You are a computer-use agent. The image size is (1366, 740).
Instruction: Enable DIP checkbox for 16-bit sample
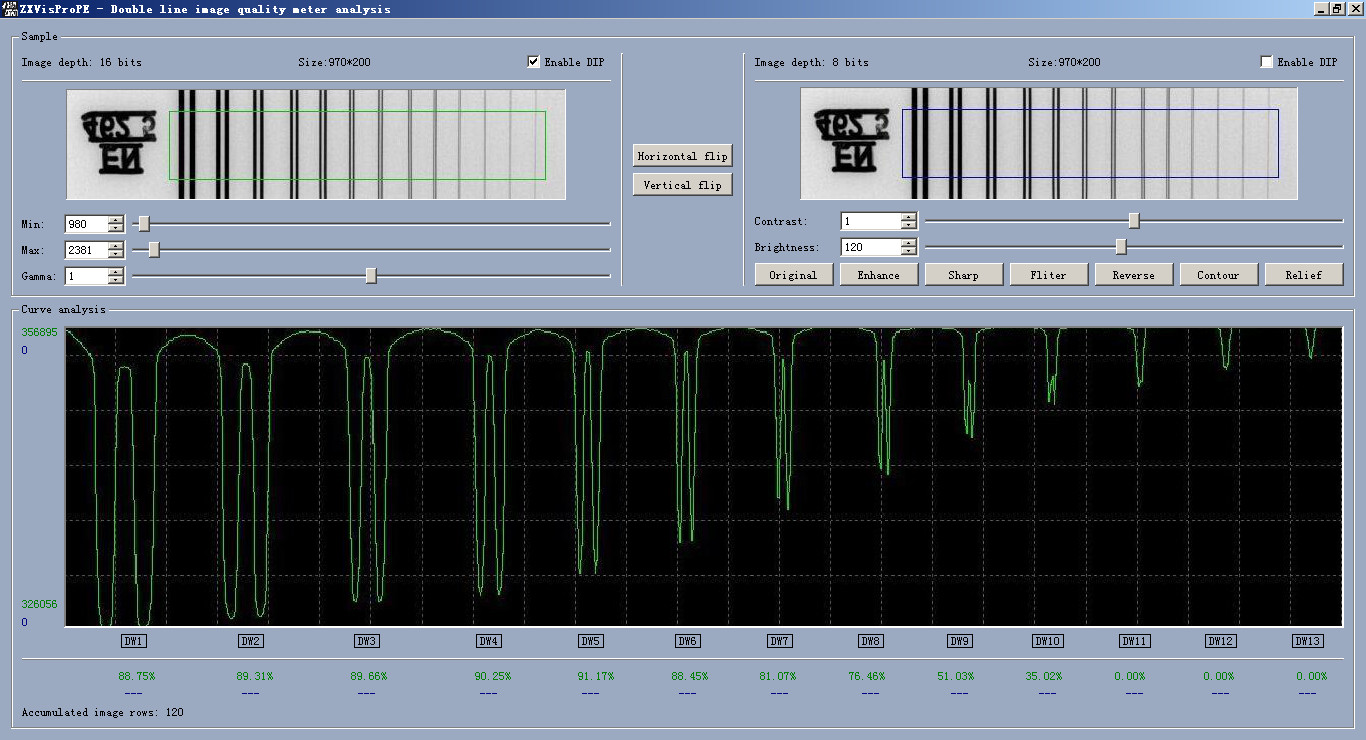point(534,62)
